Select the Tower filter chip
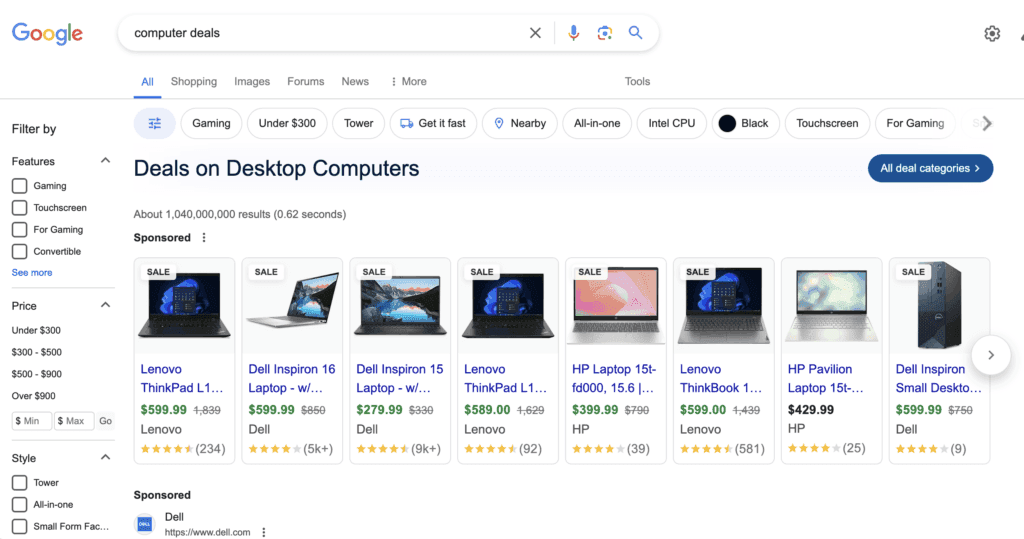This screenshot has width=1024, height=539. click(x=359, y=123)
